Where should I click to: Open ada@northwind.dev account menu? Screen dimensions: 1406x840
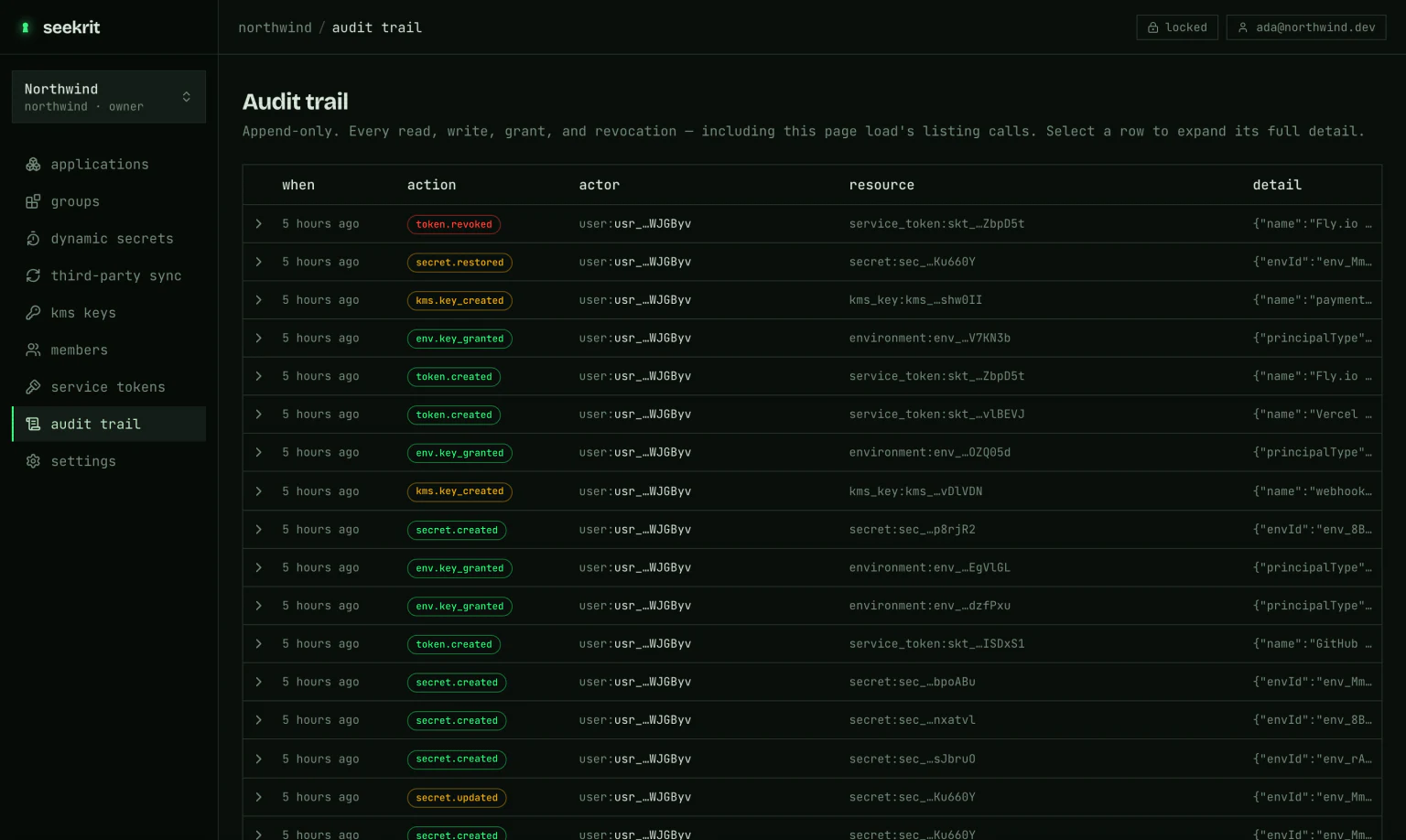1306,27
